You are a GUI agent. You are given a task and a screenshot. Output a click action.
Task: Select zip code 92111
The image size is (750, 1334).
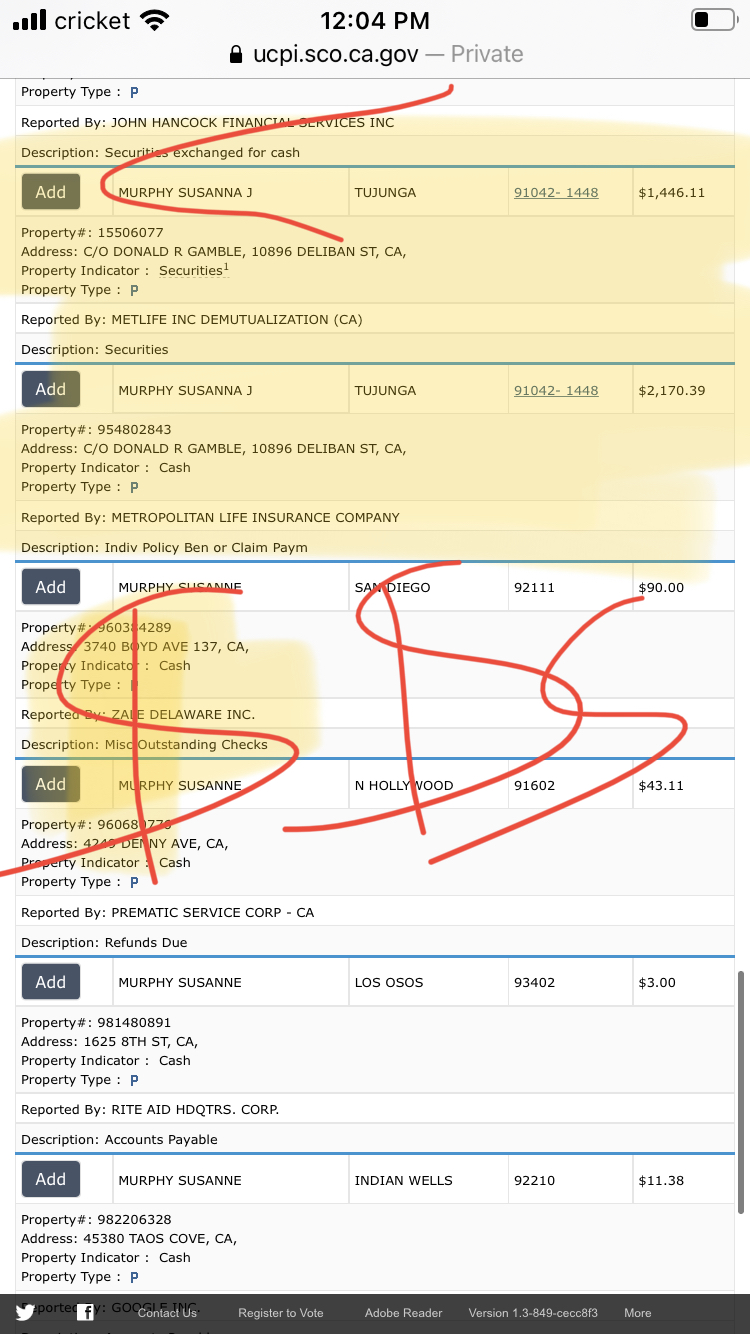coord(533,587)
